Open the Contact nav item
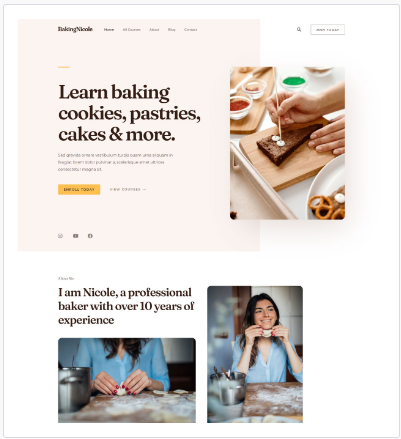This screenshot has height=439, width=401. click(191, 30)
